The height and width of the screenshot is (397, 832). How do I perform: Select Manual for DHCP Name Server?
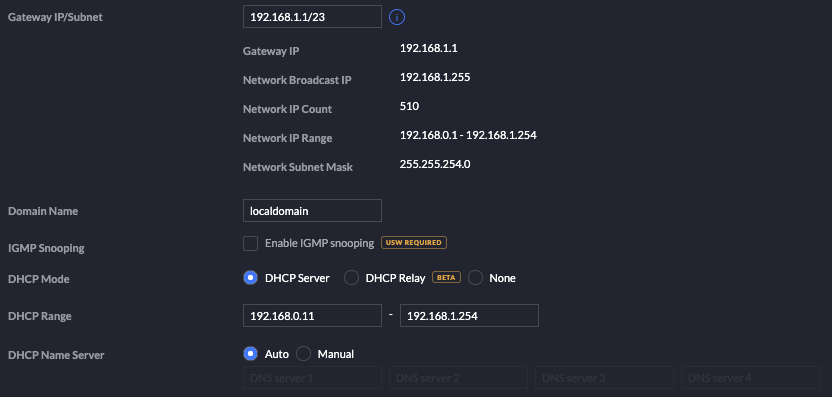pyautogui.click(x=304, y=354)
